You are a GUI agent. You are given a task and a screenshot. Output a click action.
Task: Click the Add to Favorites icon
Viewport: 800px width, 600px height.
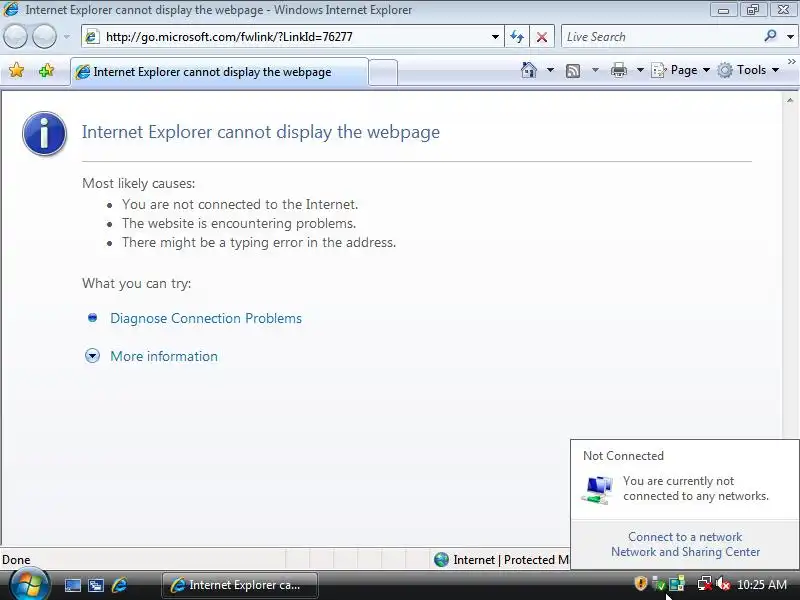[46, 70]
